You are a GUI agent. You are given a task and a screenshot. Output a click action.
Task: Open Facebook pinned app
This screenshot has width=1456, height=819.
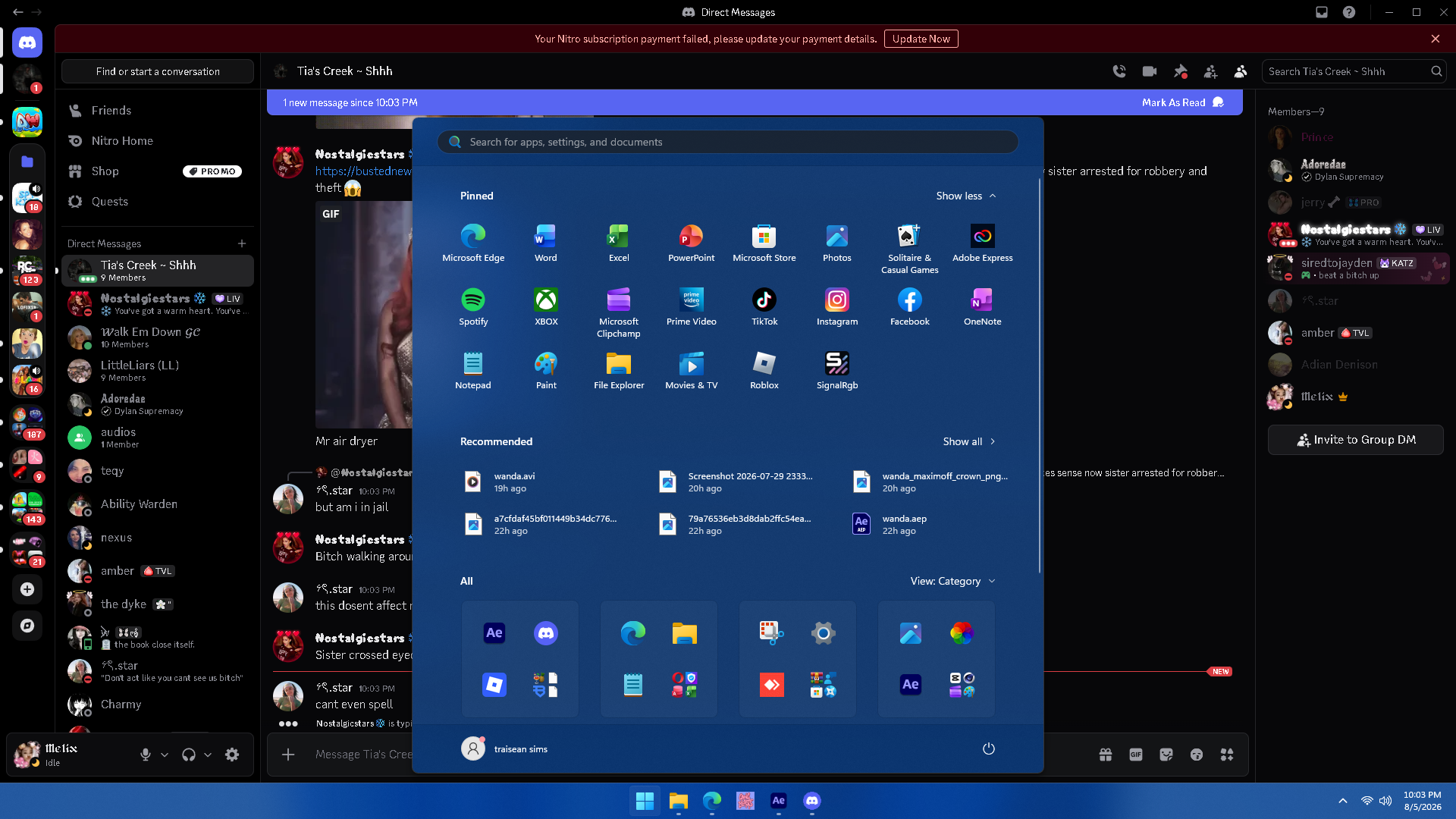pos(910,306)
